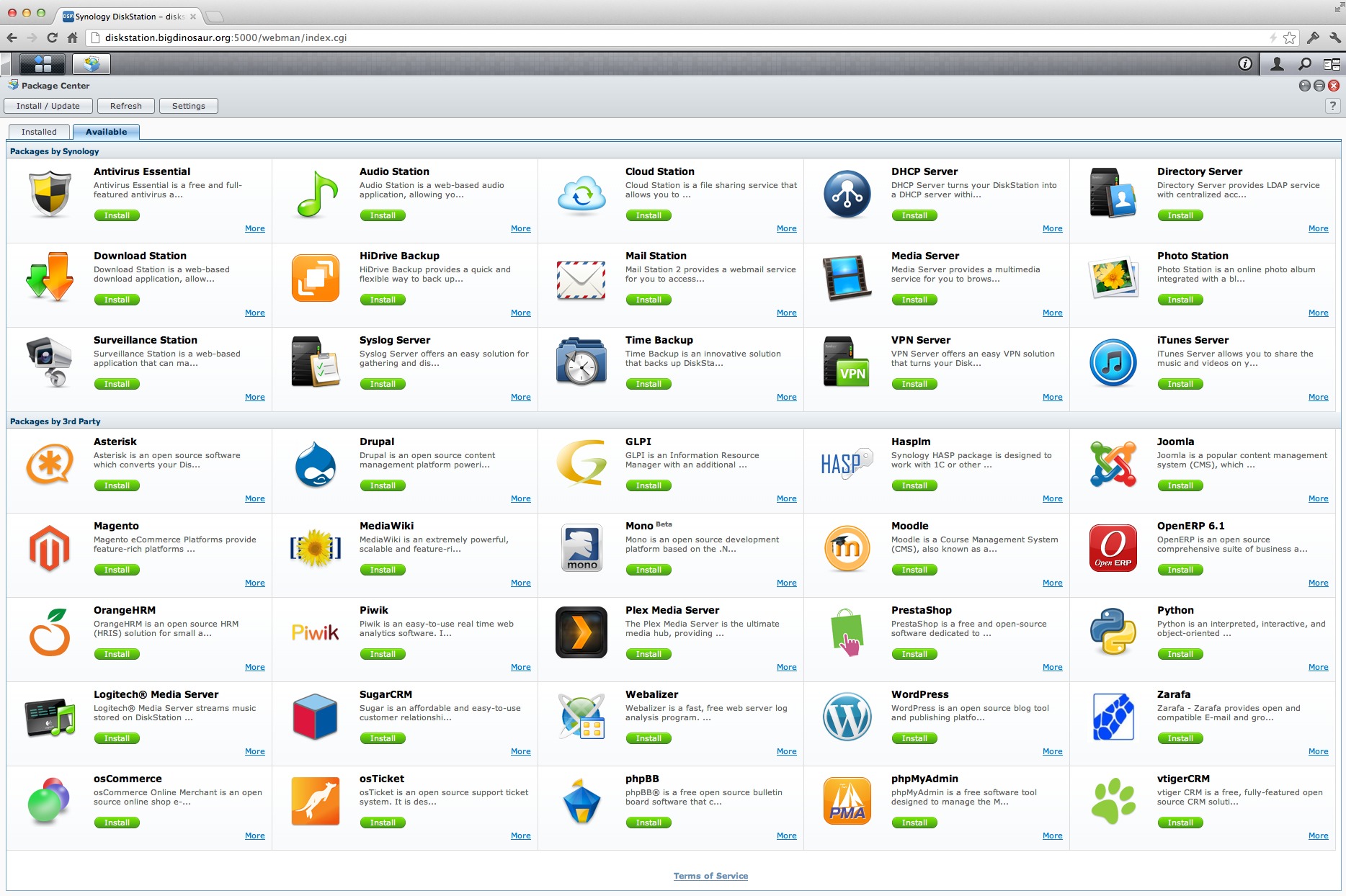Click the Webalizer package icon
Image resolution: width=1346 pixels, height=896 pixels.
click(581, 717)
